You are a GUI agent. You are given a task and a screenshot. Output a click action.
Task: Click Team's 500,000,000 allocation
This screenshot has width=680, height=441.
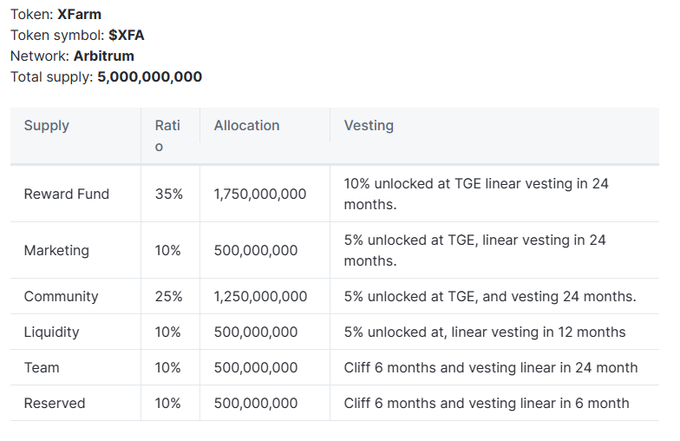256,367
